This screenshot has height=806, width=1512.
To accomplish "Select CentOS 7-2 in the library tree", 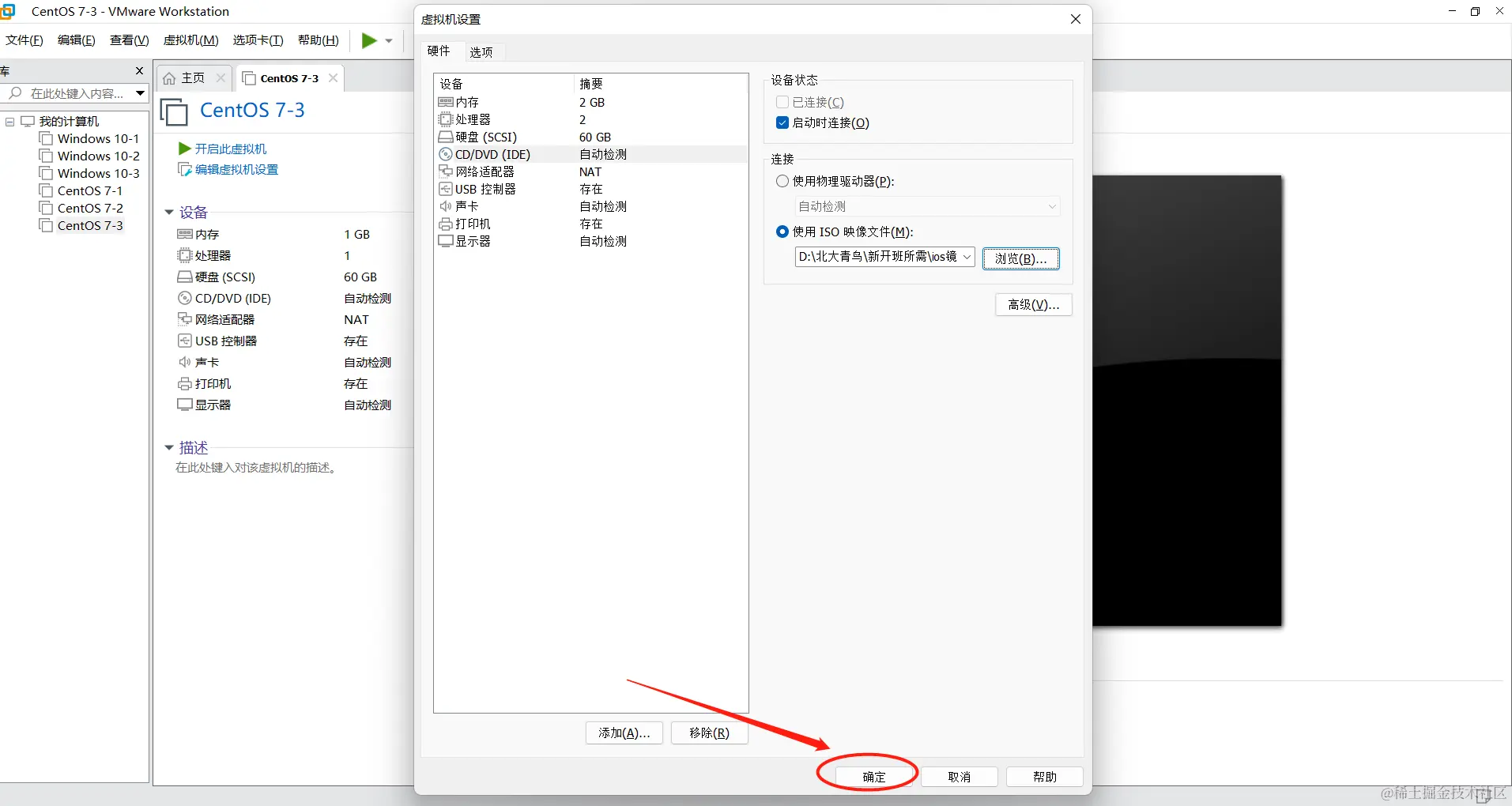I will pyautogui.click(x=90, y=208).
